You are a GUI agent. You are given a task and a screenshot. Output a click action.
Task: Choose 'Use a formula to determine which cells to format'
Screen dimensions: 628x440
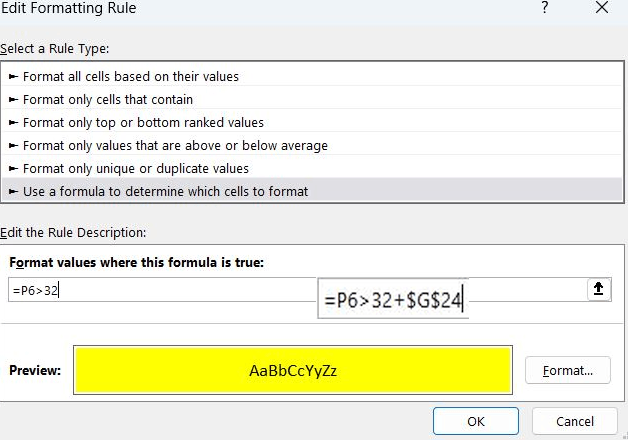pyautogui.click(x=312, y=191)
